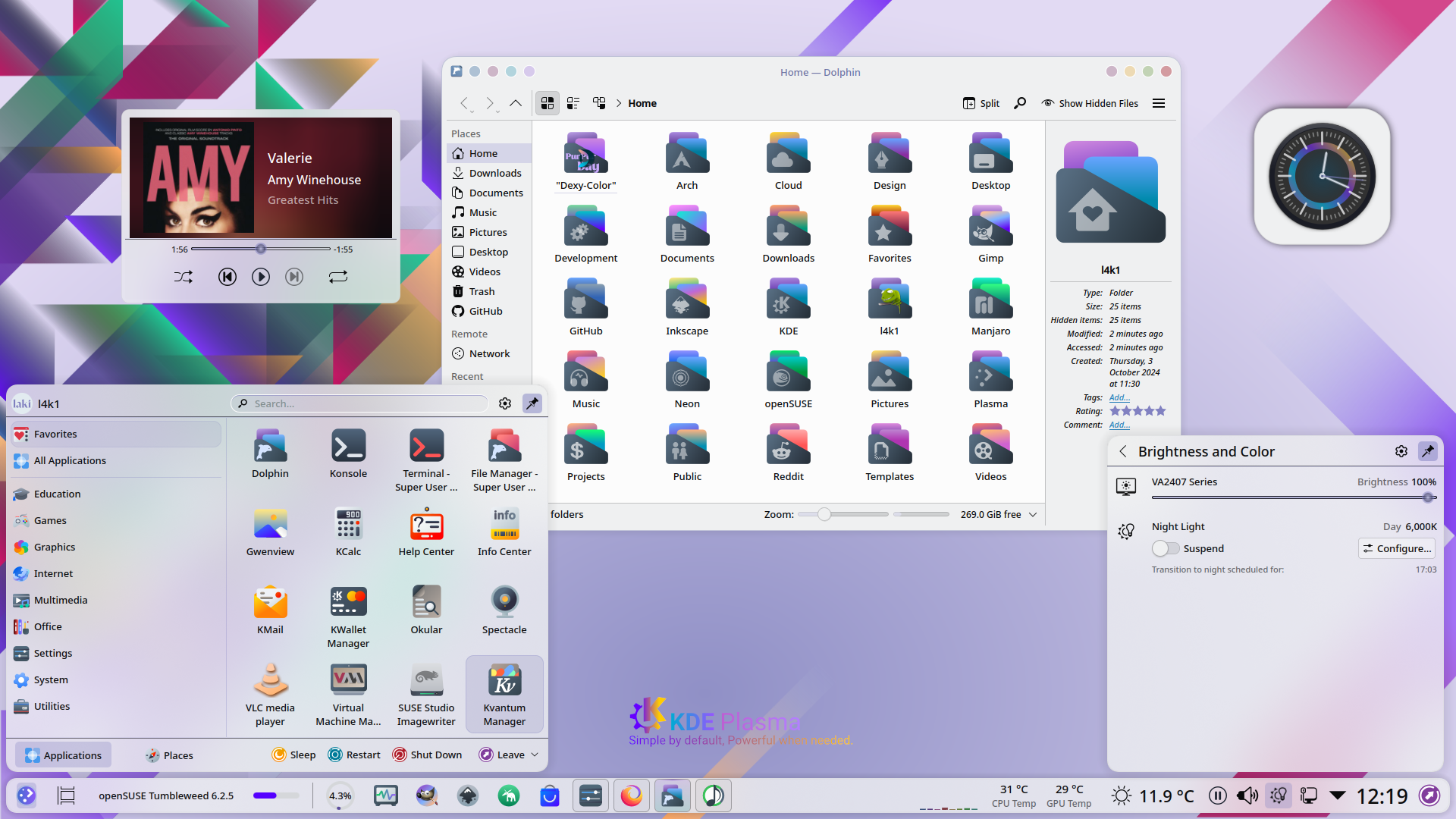Open the Dolphin app in launcher favorites
1456x819 pixels.
tap(270, 453)
